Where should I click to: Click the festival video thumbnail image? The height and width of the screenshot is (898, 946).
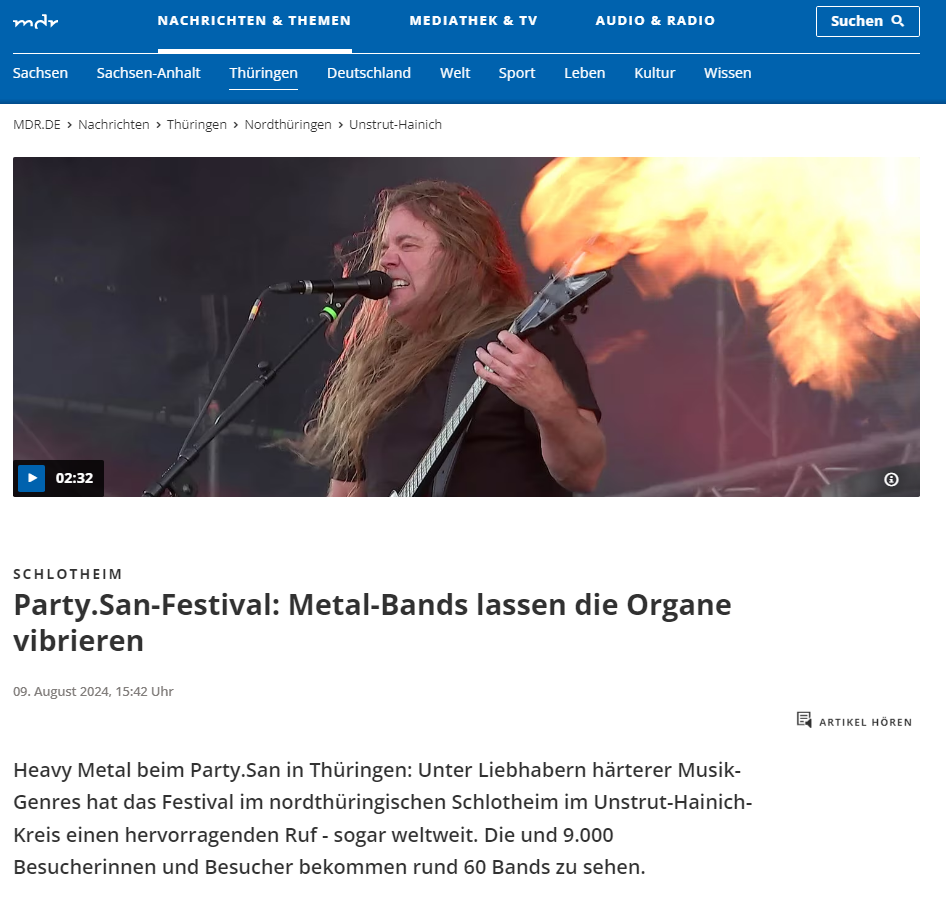tap(466, 326)
